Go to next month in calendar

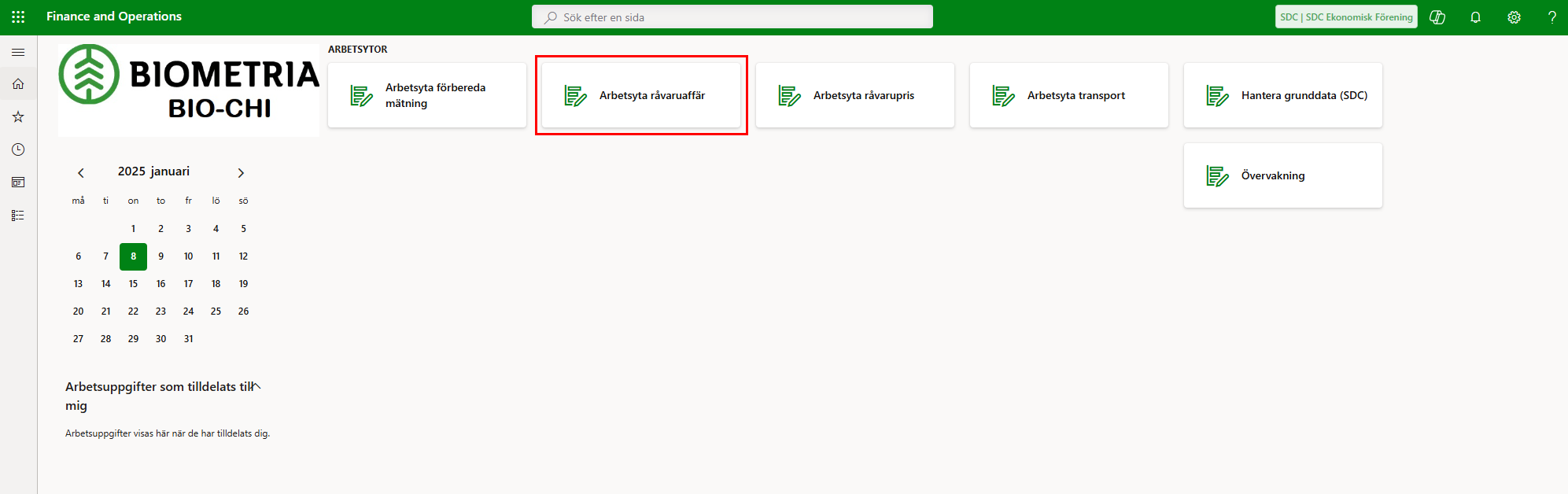[x=241, y=173]
